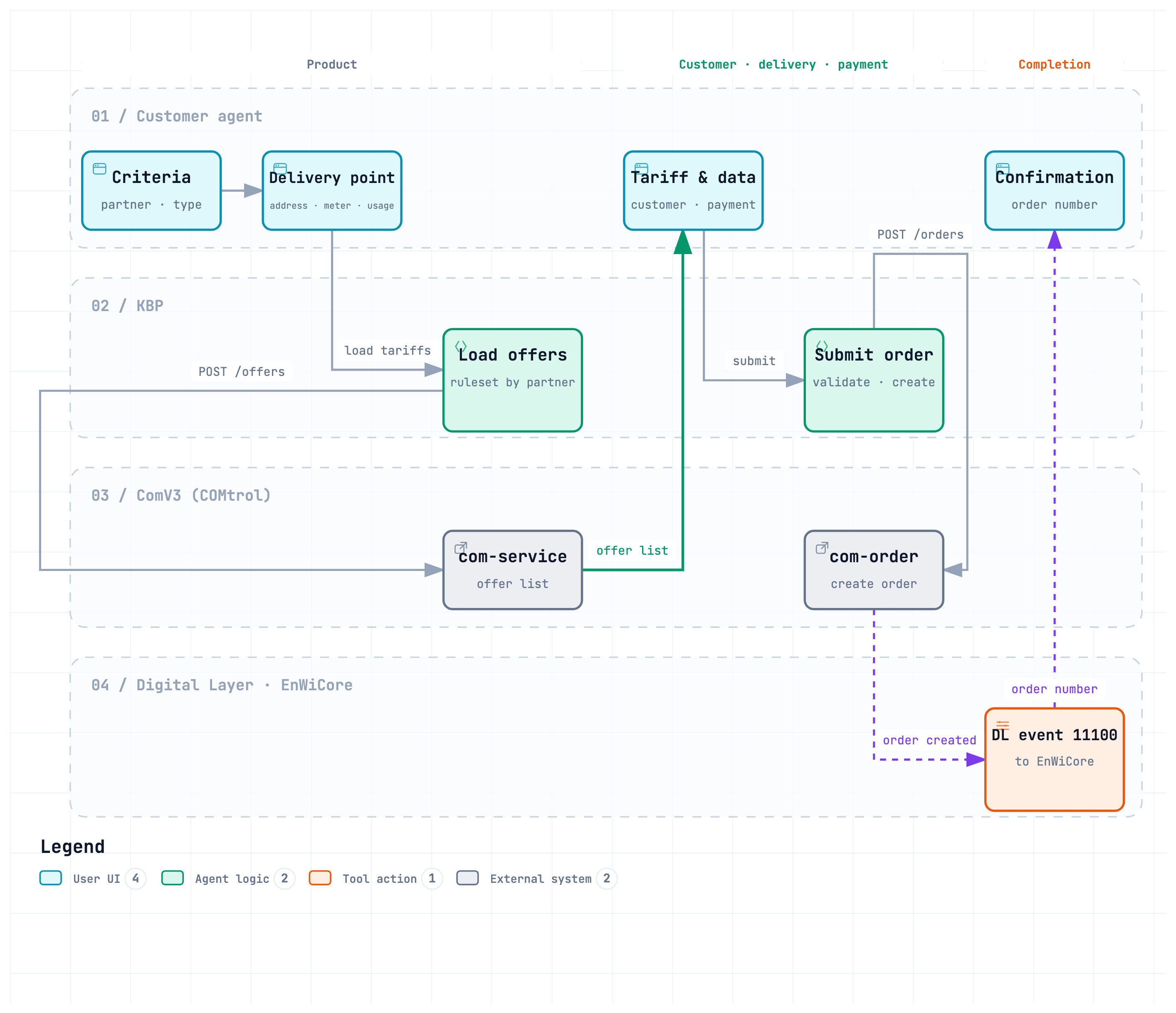The width and height of the screenshot is (1176, 1013).
Task: Click the User UI legend color swatch
Action: [x=50, y=878]
